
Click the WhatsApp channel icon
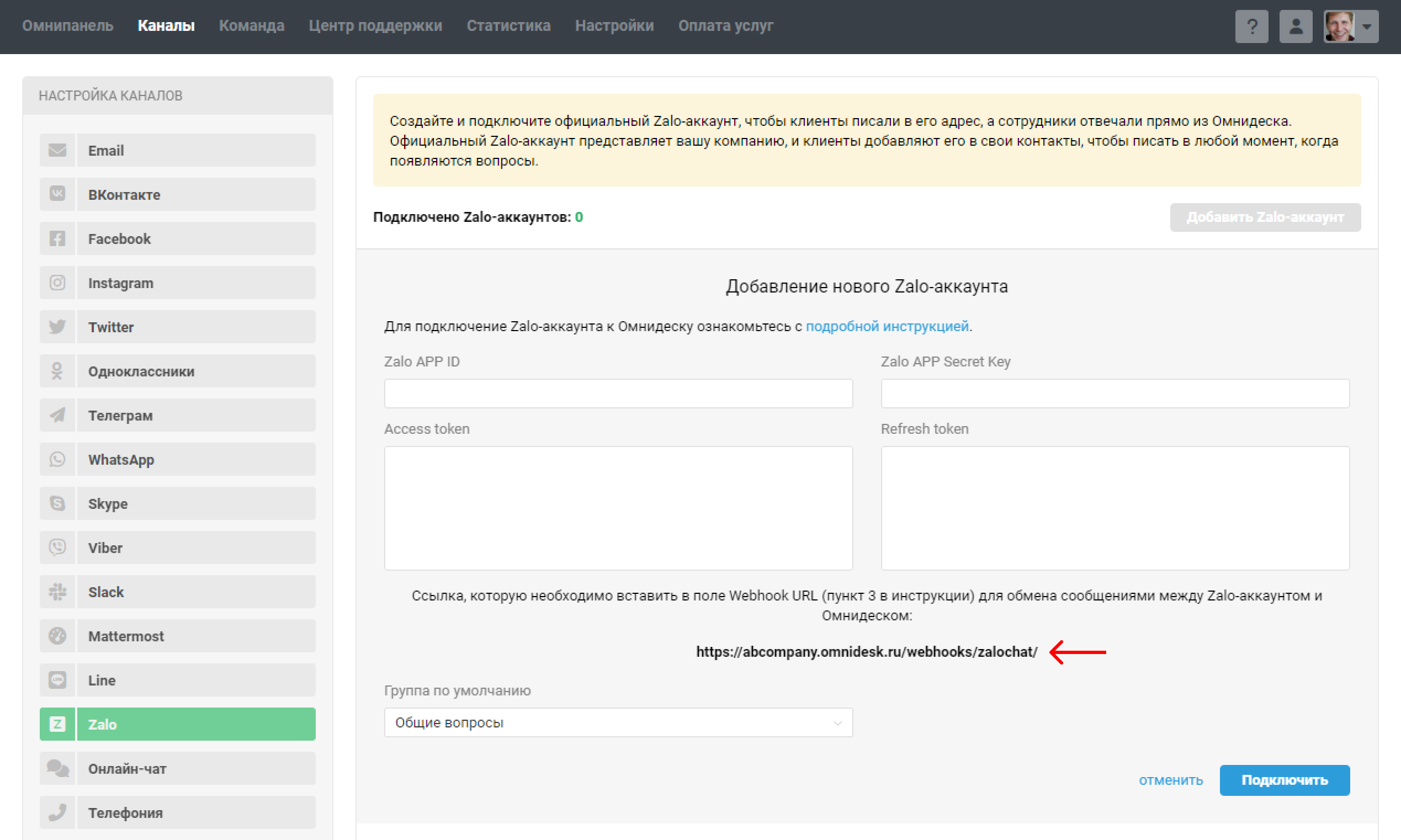(57, 459)
